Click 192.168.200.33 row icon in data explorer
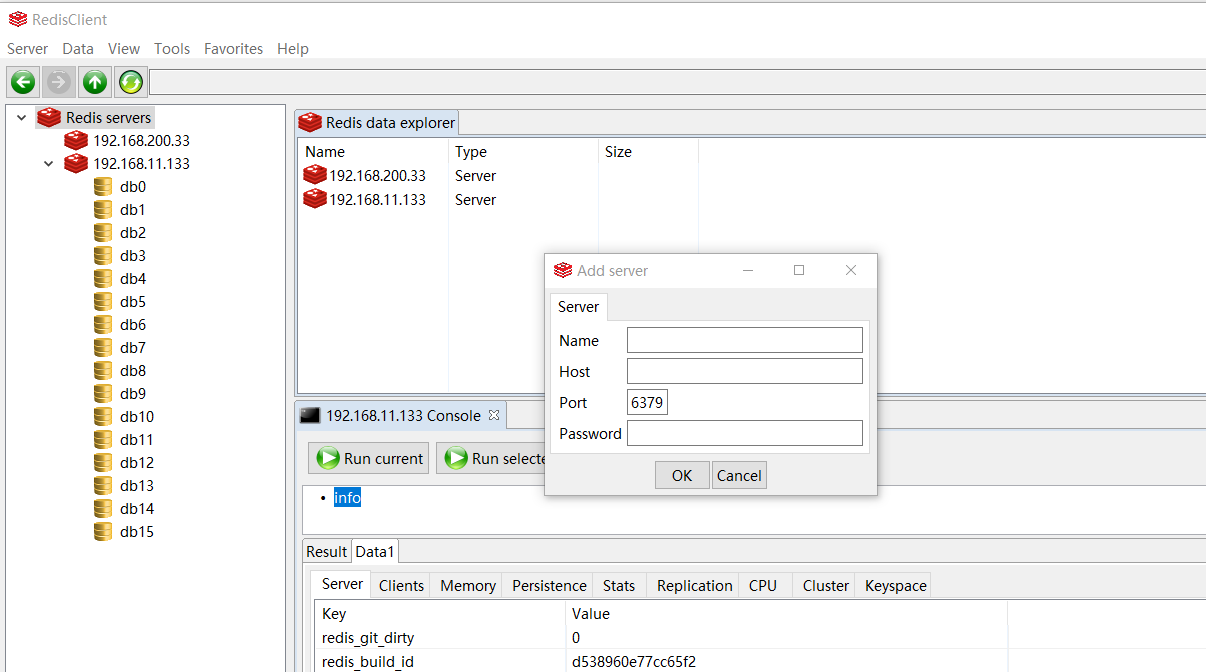The width and height of the screenshot is (1206, 672). [315, 175]
